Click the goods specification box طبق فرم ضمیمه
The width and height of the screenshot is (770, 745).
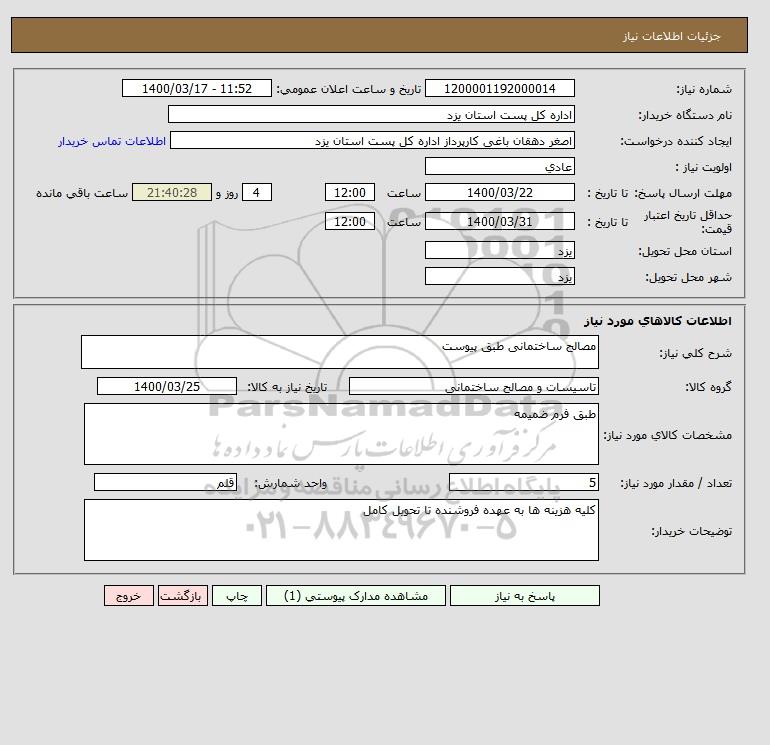[341, 434]
